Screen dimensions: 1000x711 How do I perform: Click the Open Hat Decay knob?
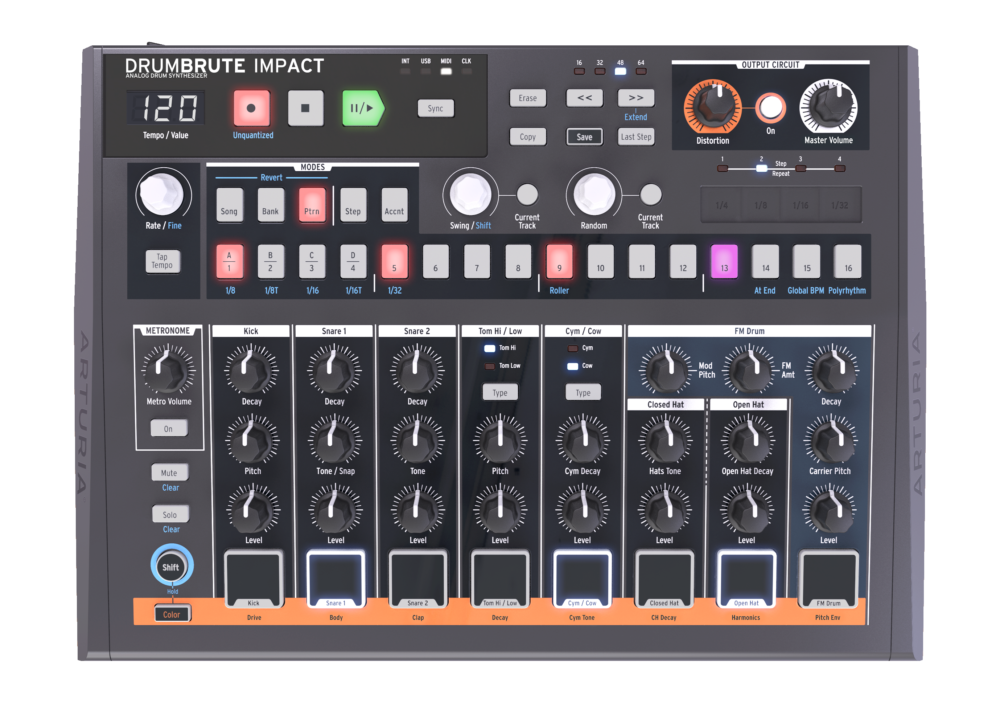pos(747,439)
